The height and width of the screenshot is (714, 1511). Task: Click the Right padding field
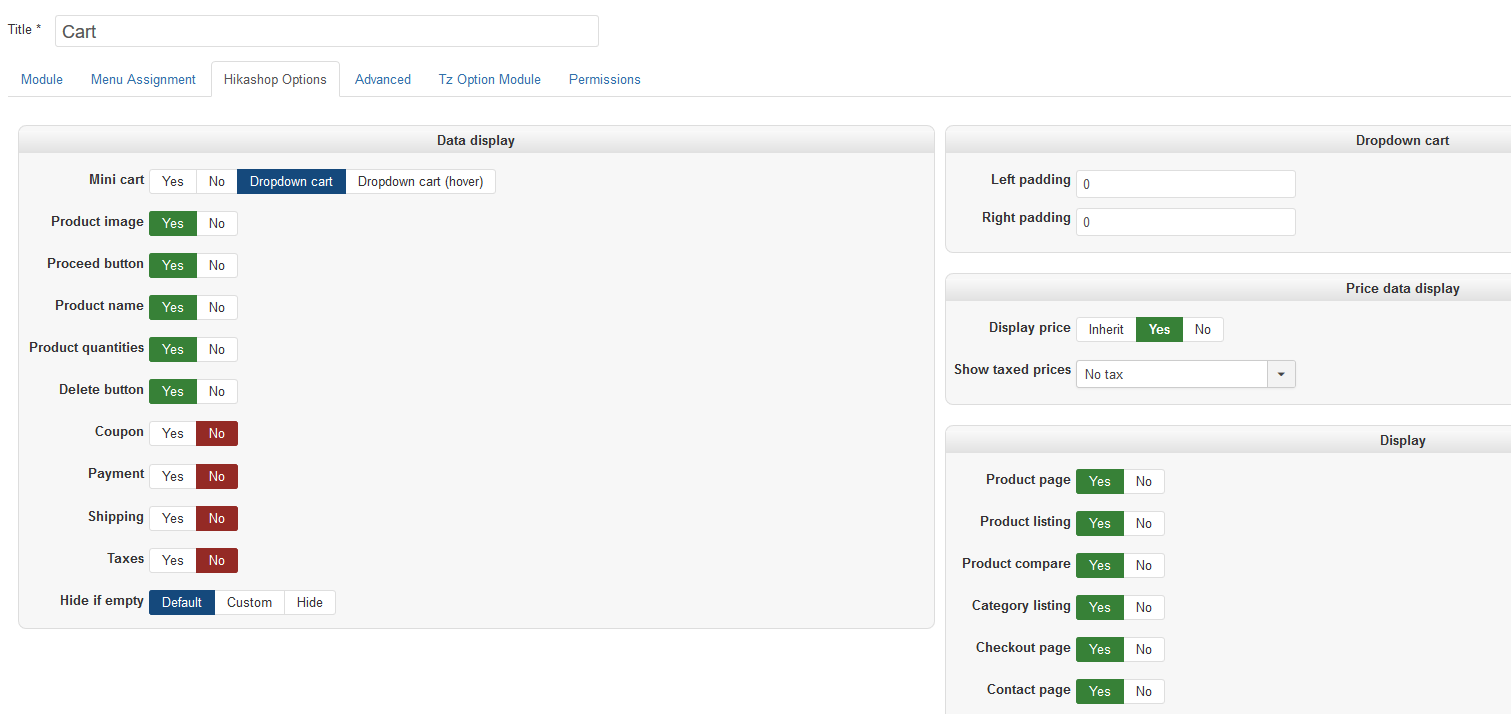click(x=1186, y=222)
